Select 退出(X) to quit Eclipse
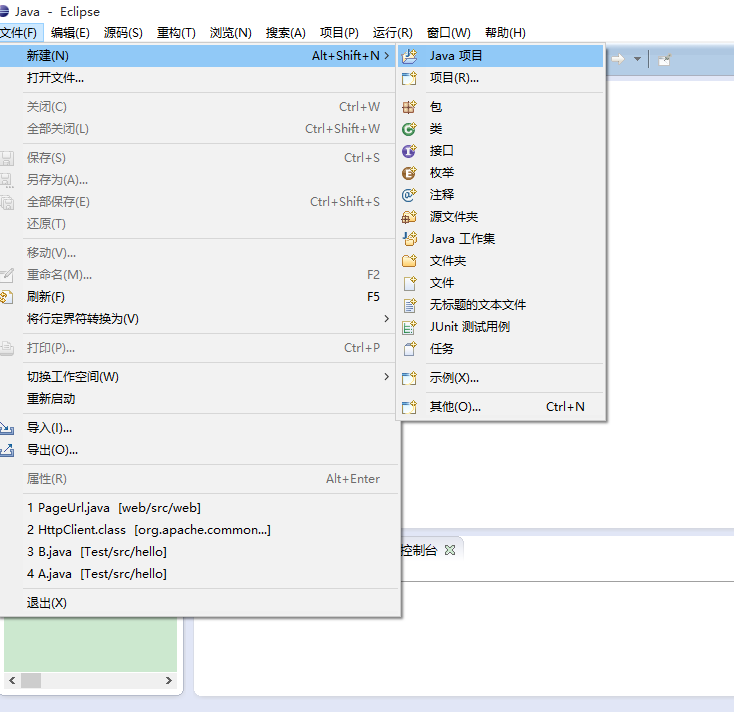This screenshot has height=712, width=734. 200,603
